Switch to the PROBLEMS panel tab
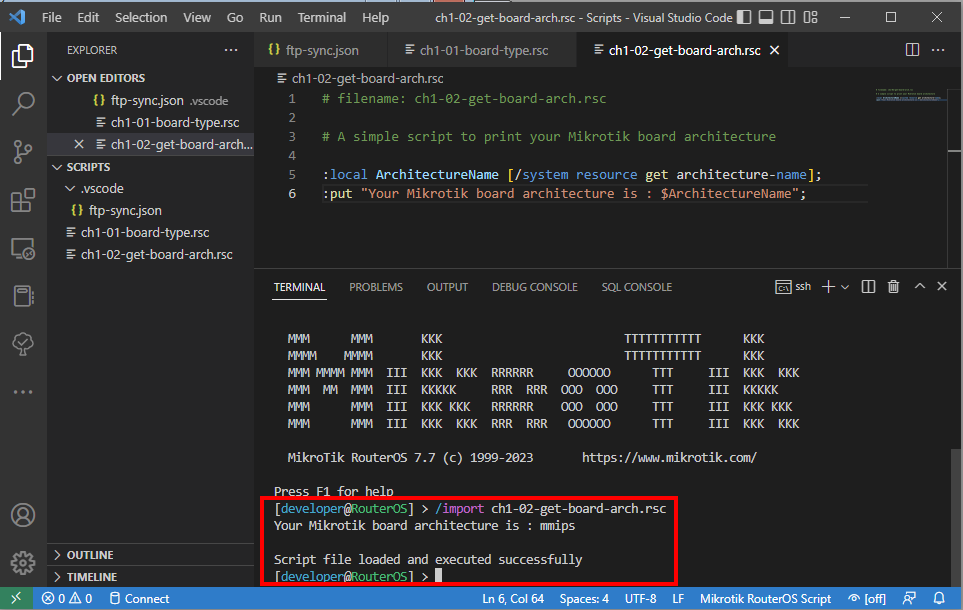Image resolution: width=963 pixels, height=610 pixels. click(x=376, y=287)
